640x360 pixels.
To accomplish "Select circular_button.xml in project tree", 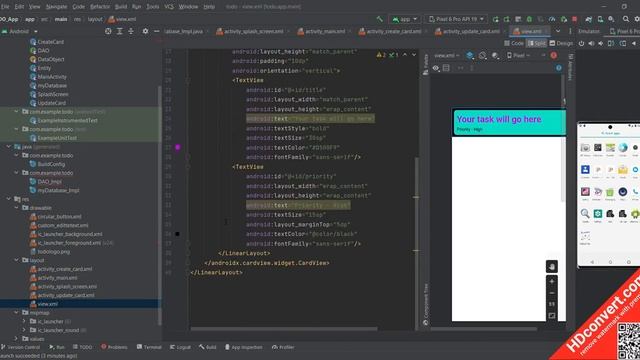I will point(60,216).
